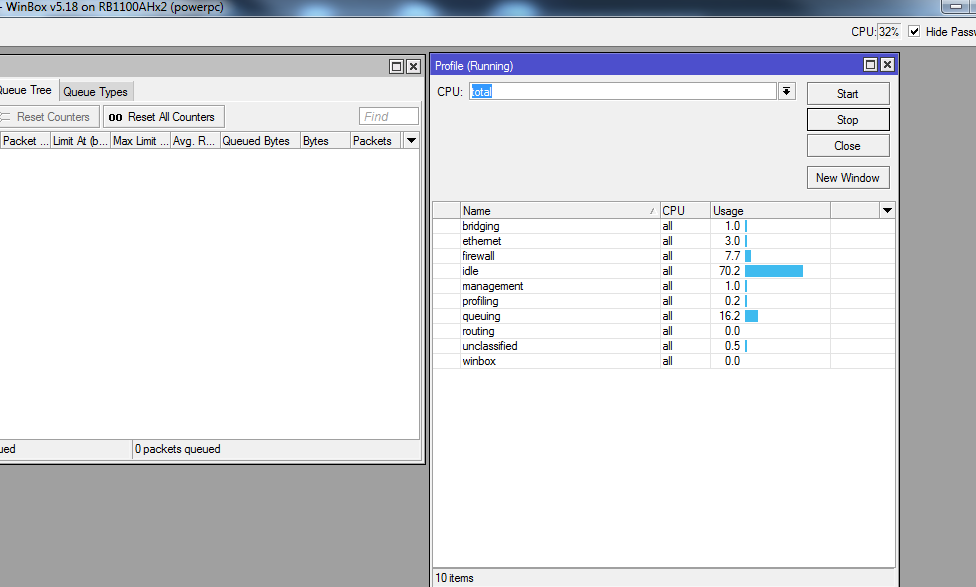Select the firewall row
The image size is (976, 587).
coord(664,256)
